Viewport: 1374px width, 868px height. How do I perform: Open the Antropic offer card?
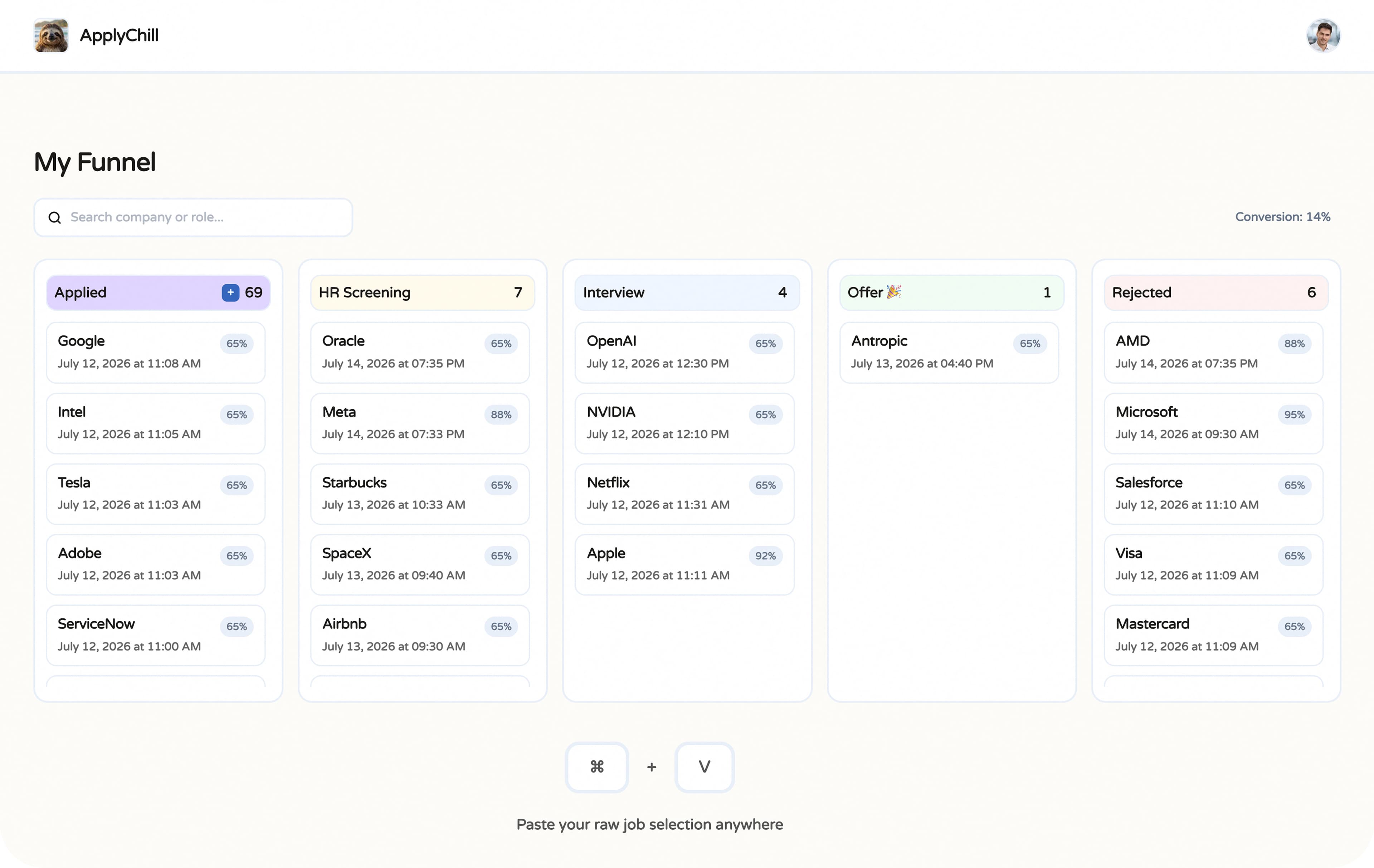(949, 352)
